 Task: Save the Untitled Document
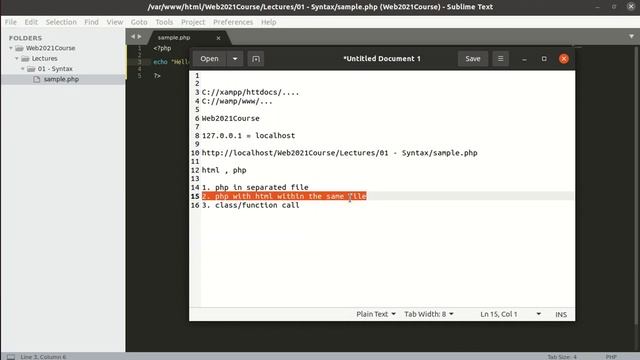coord(473,59)
